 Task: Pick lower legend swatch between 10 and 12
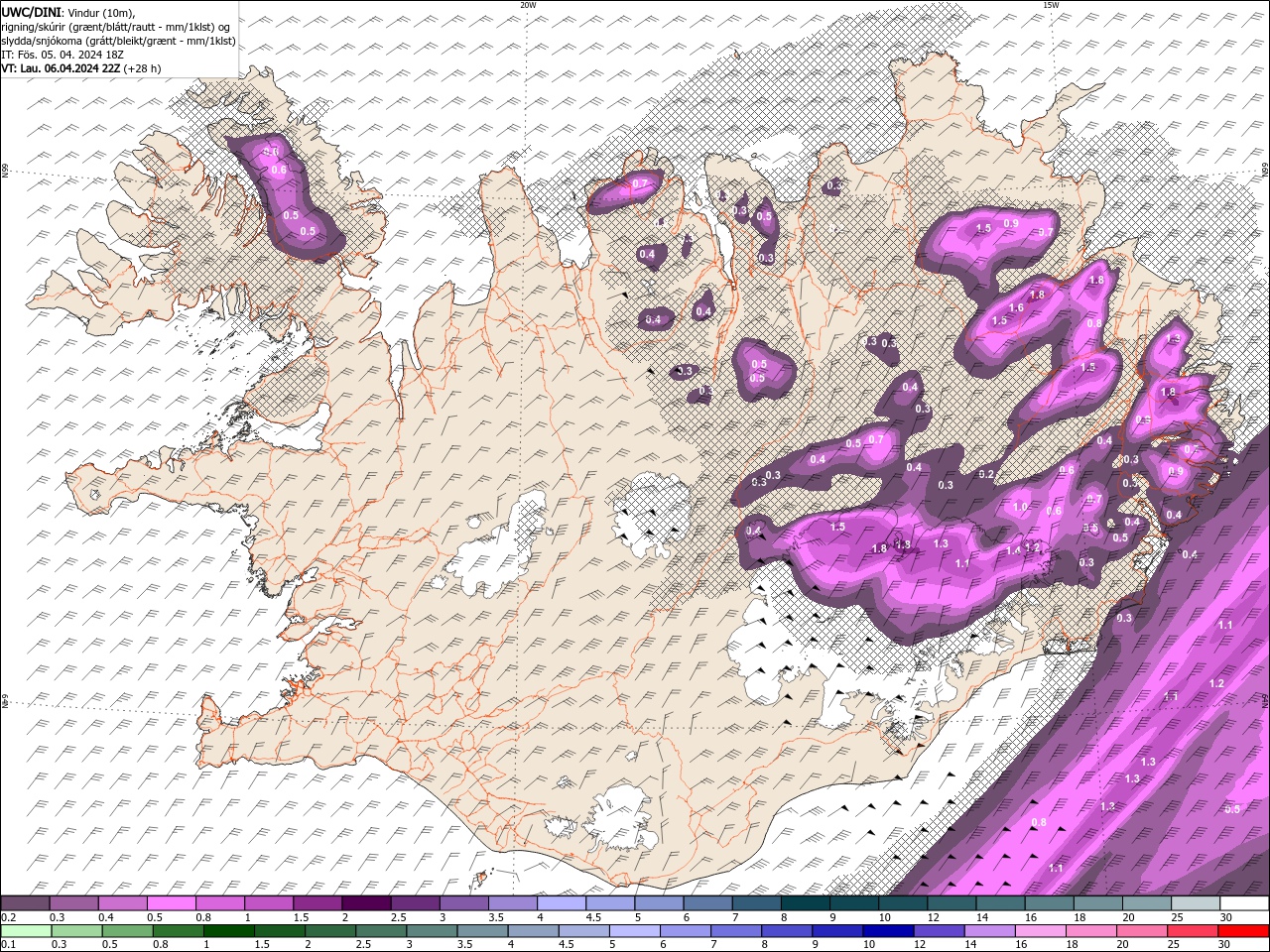(x=889, y=931)
